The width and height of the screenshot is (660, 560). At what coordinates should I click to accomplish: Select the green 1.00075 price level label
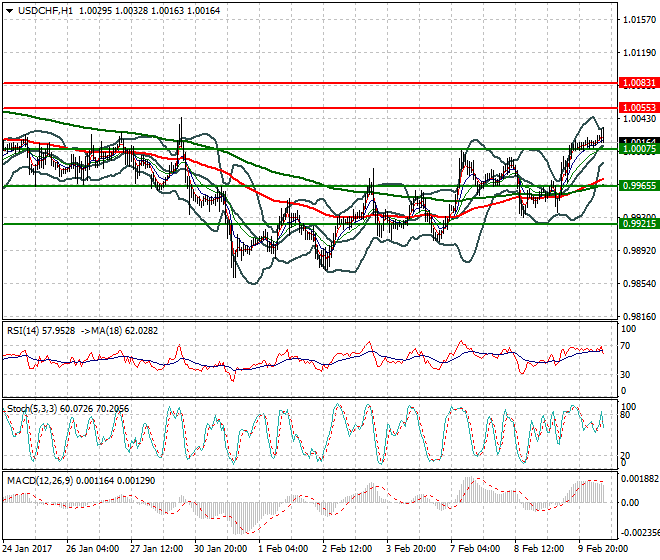[639, 149]
